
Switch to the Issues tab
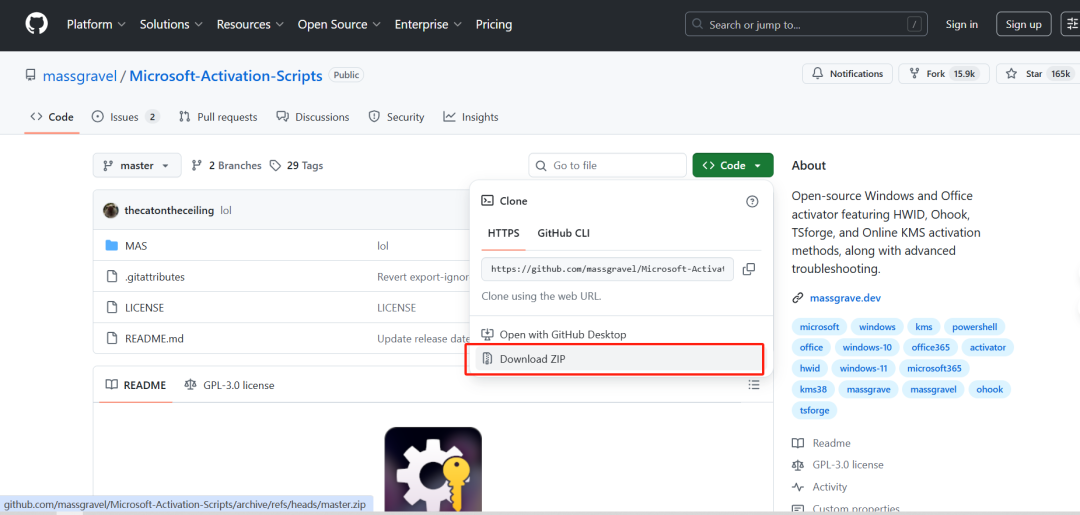[125, 117]
